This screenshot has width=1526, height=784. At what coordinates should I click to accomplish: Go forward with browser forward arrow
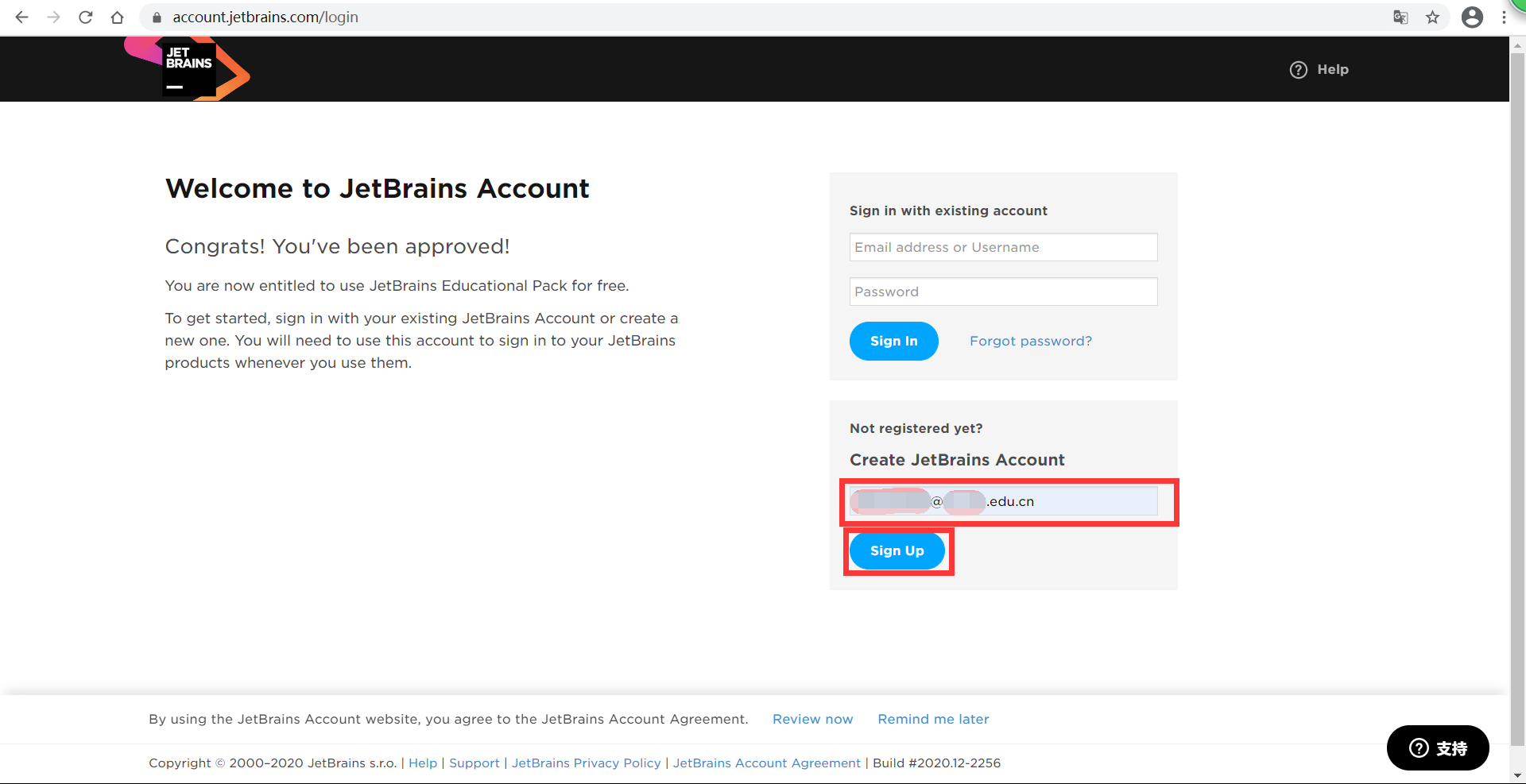point(53,17)
